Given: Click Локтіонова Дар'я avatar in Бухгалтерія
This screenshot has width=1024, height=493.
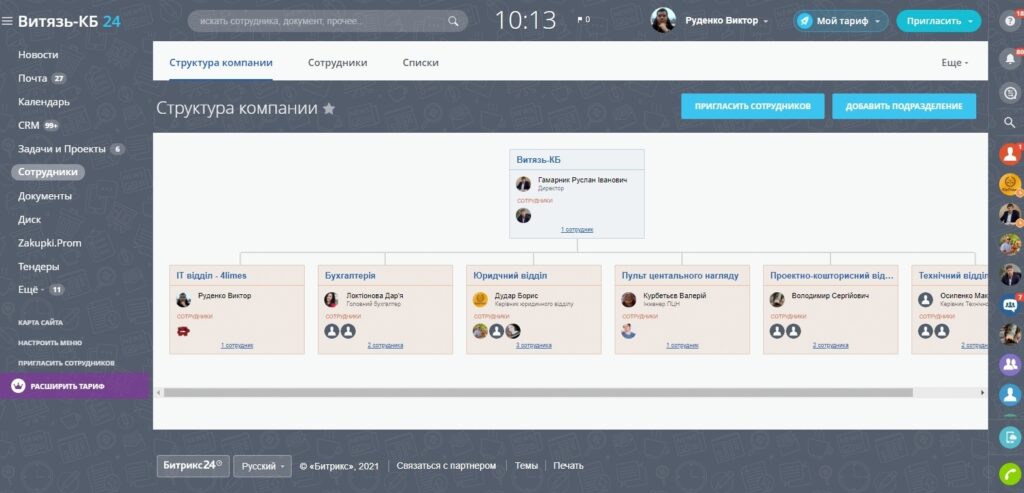Looking at the screenshot, I should (331, 300).
